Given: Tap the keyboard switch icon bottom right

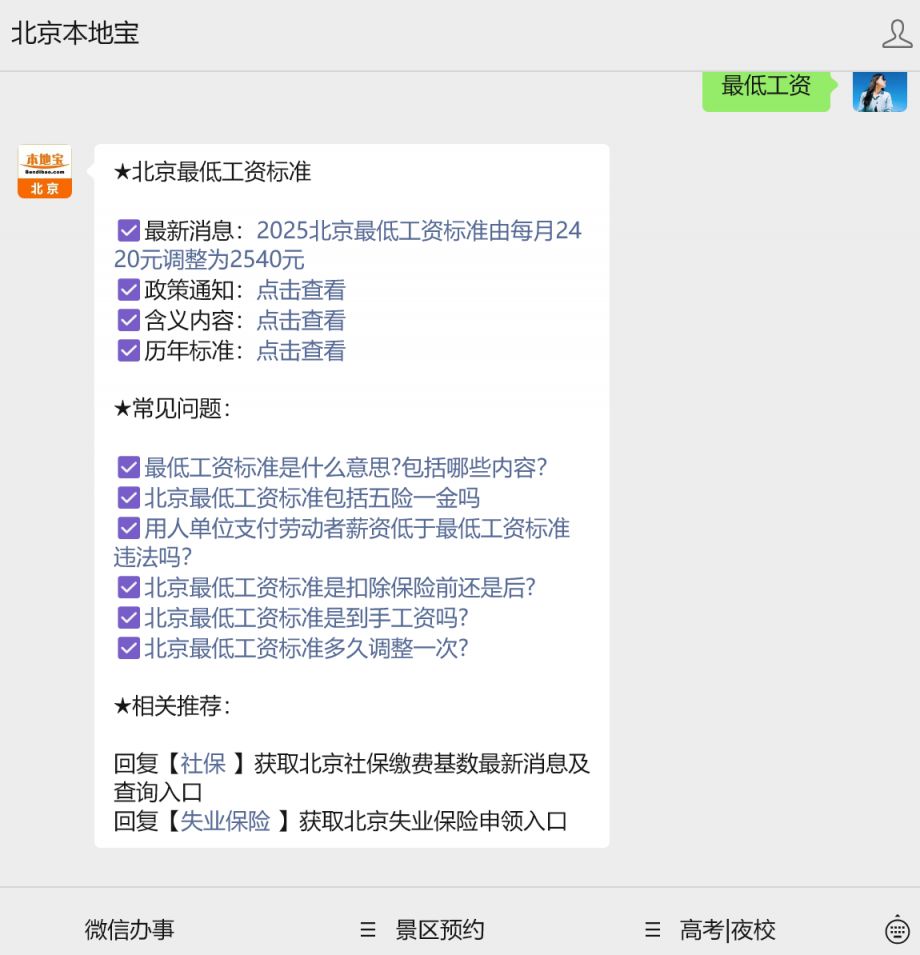Looking at the screenshot, I should (x=895, y=930).
